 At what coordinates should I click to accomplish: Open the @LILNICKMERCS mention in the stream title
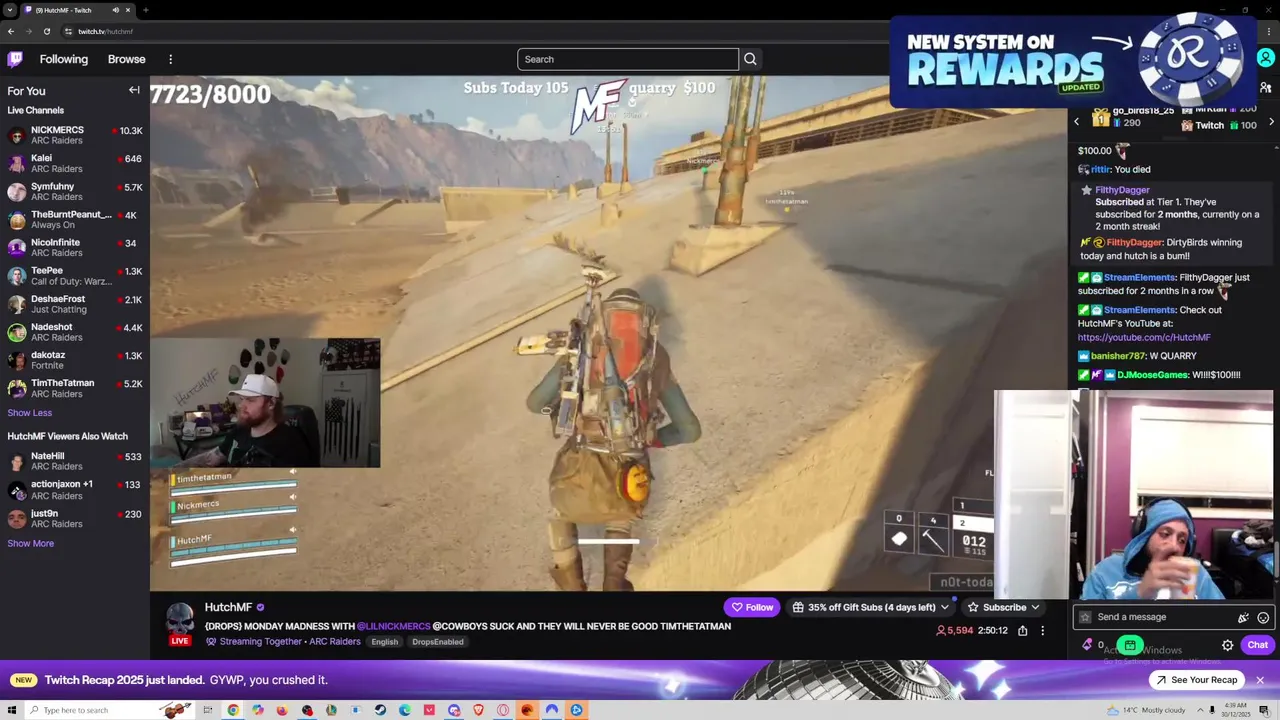tap(393, 627)
